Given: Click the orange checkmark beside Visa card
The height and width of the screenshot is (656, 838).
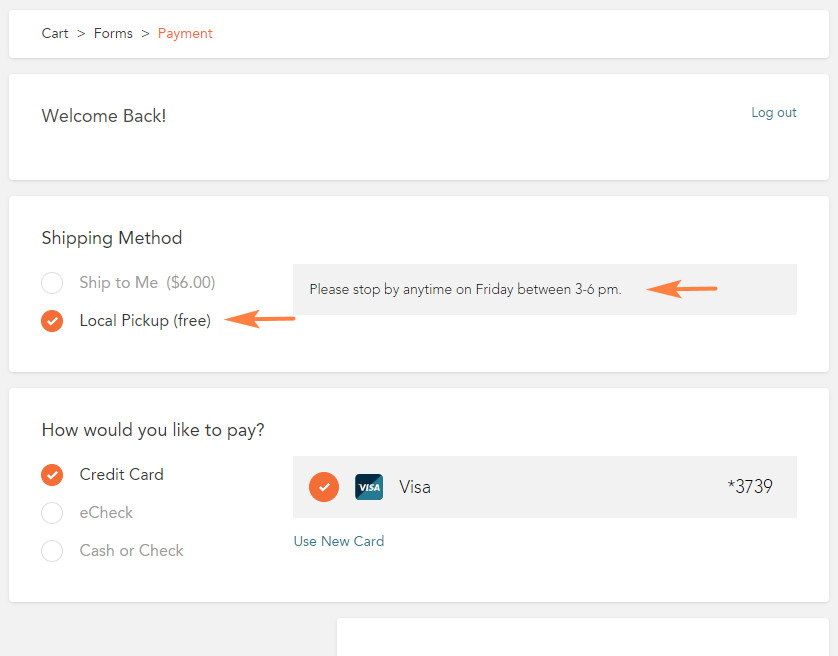Looking at the screenshot, I should [x=324, y=487].
